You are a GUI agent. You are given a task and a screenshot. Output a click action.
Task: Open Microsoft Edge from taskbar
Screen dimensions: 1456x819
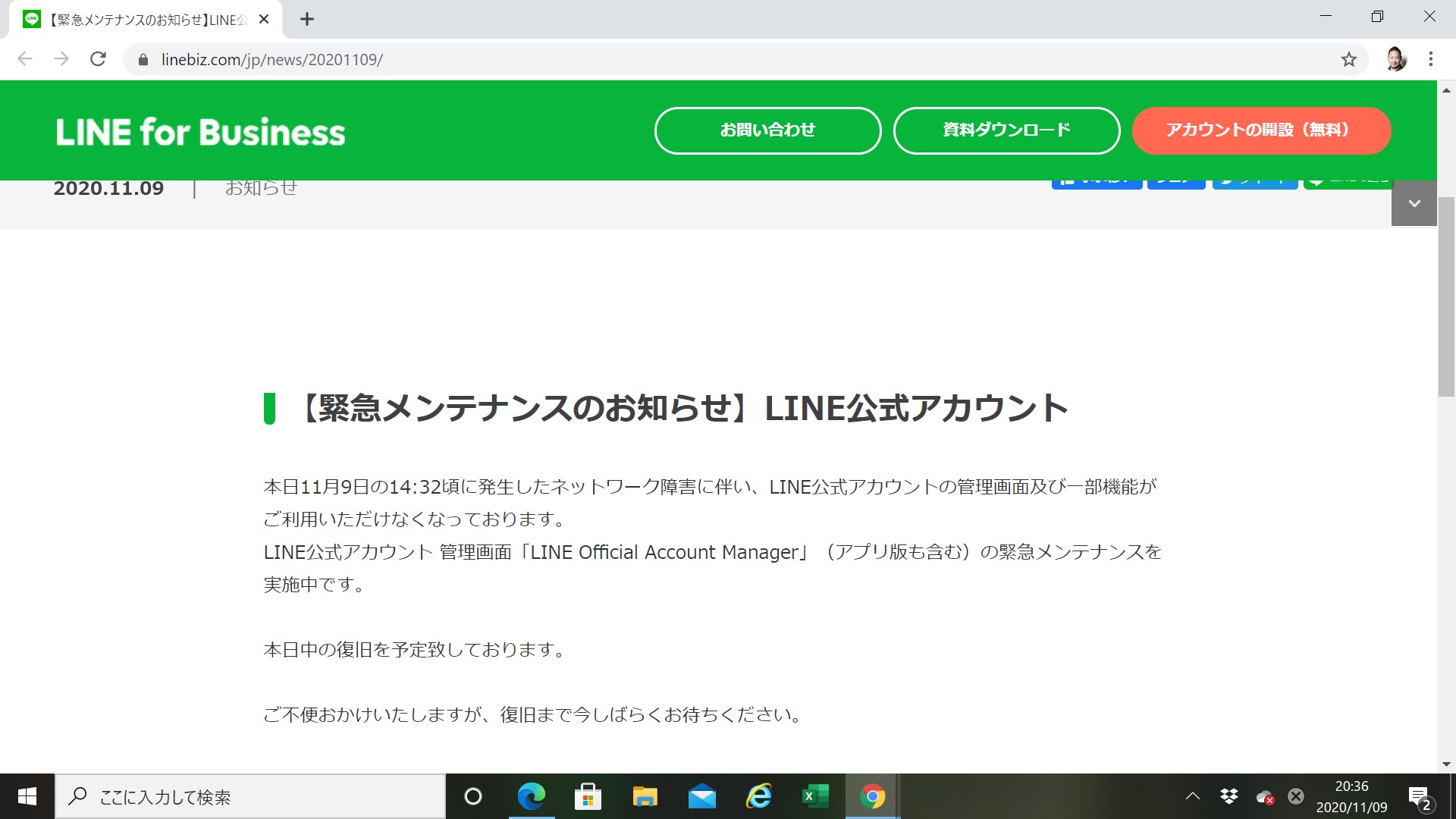click(x=531, y=796)
